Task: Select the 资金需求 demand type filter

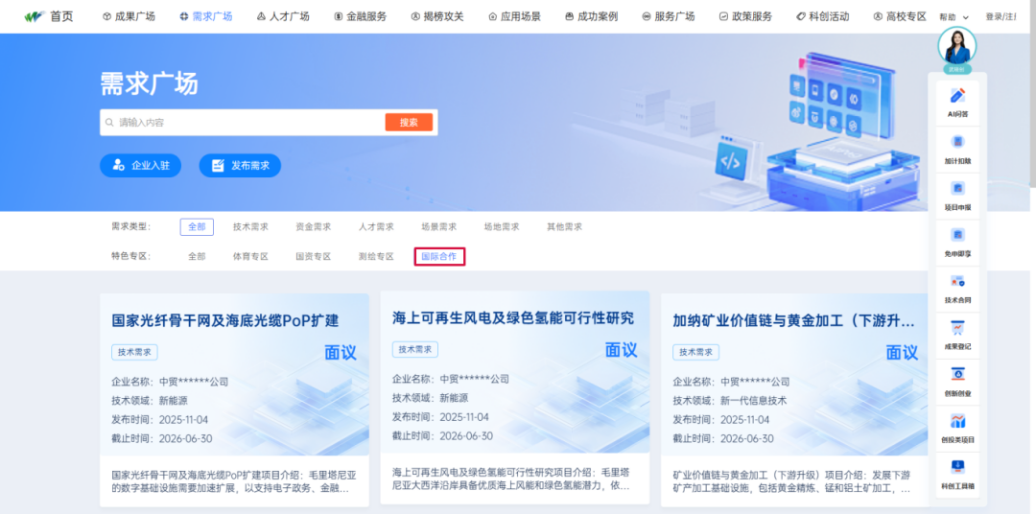Action: click(313, 227)
